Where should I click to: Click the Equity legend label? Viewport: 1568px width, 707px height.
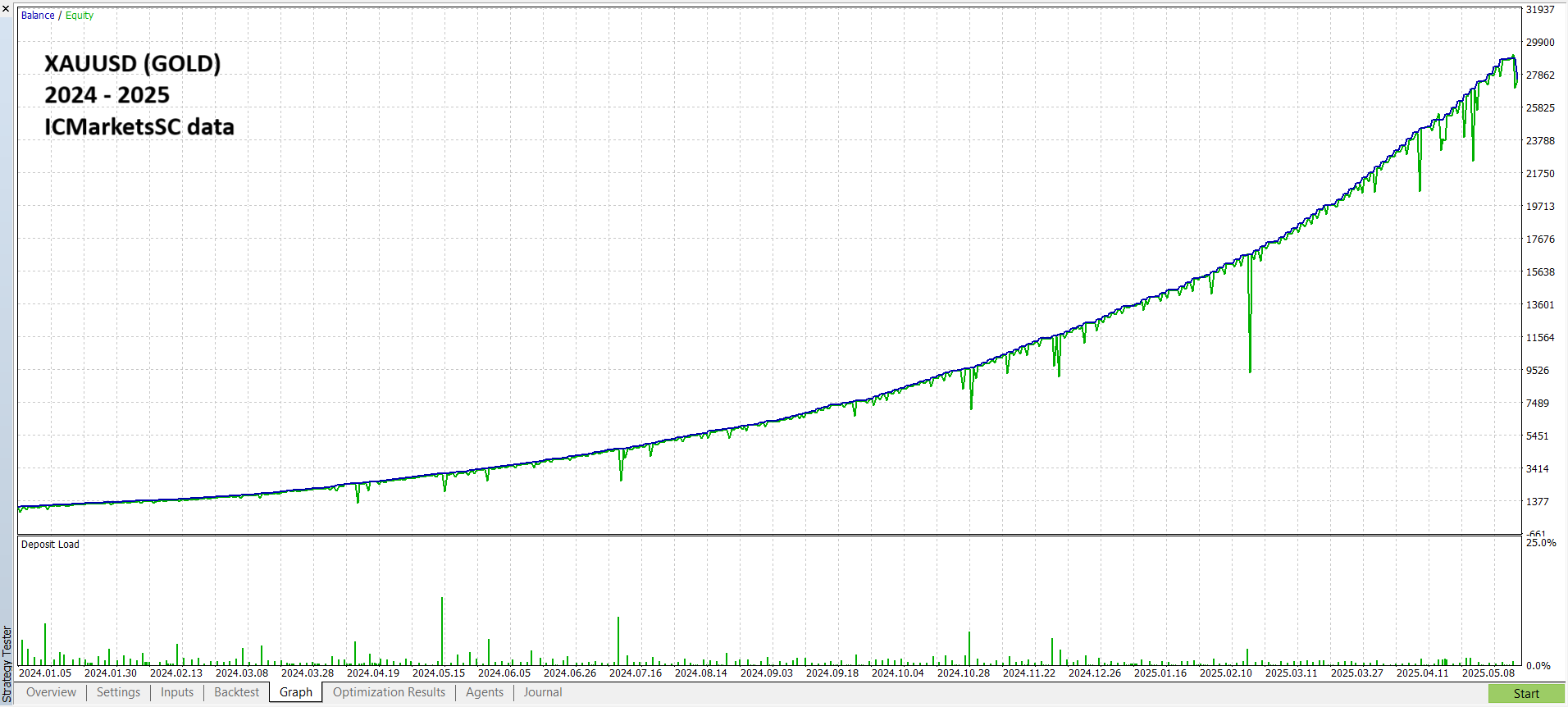[80, 16]
